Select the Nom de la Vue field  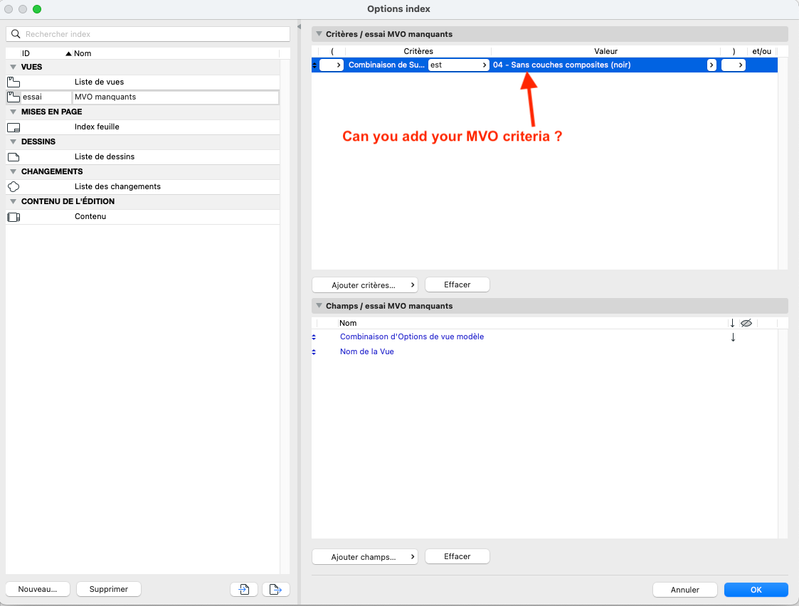point(367,352)
